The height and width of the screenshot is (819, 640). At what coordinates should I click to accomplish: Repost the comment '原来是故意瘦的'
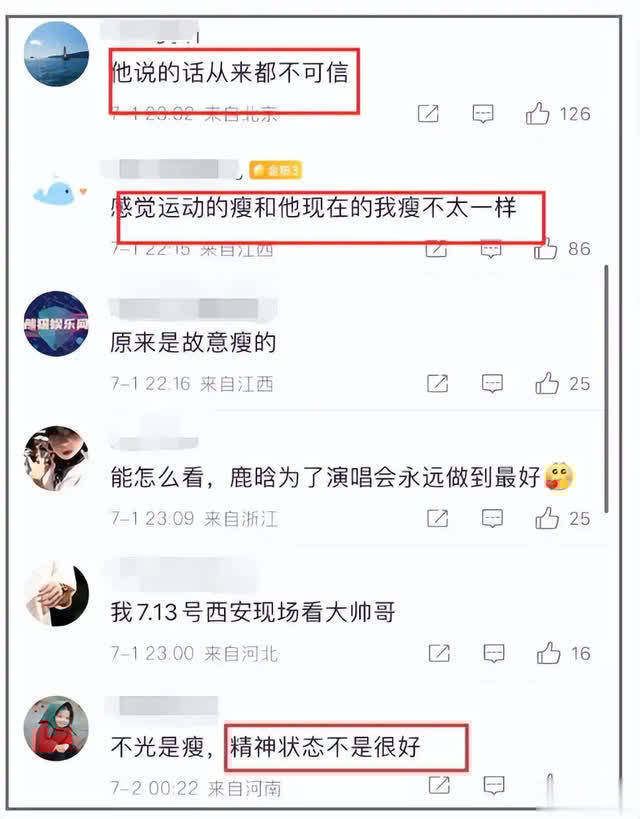(x=437, y=384)
